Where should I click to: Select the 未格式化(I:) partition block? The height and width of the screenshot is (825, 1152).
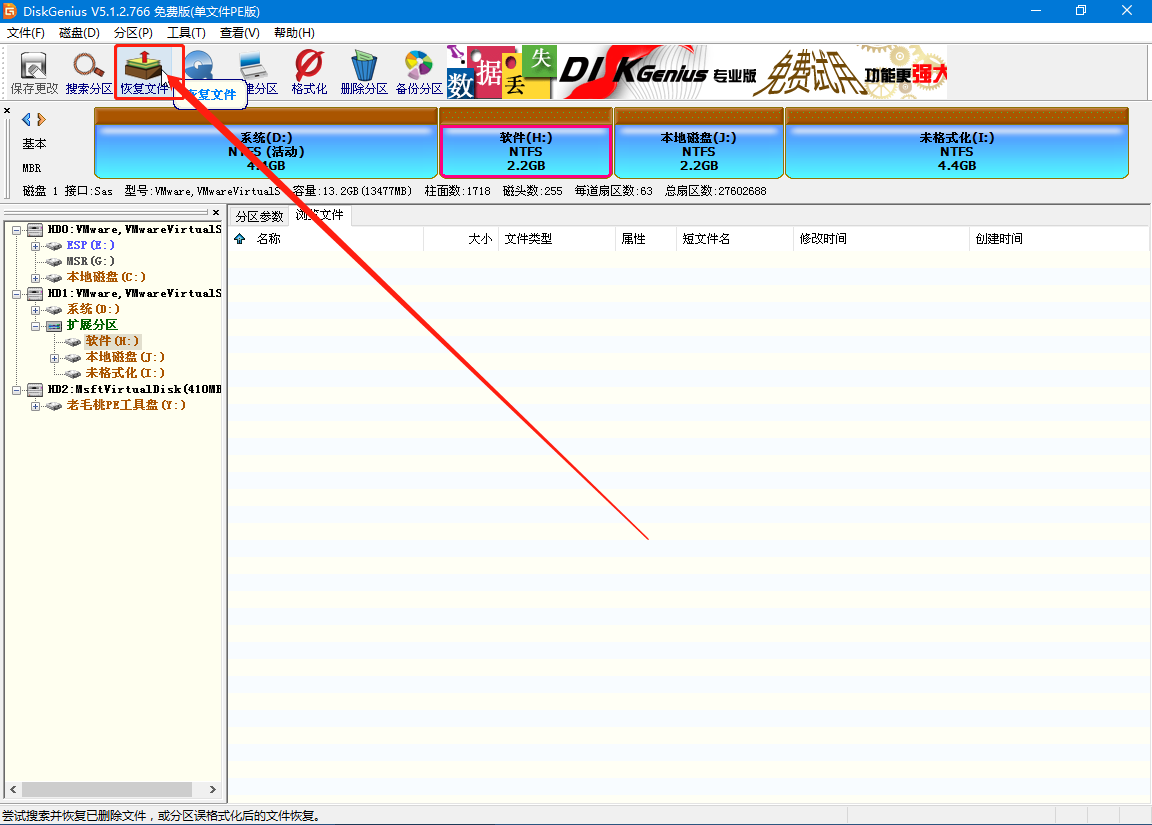957,143
